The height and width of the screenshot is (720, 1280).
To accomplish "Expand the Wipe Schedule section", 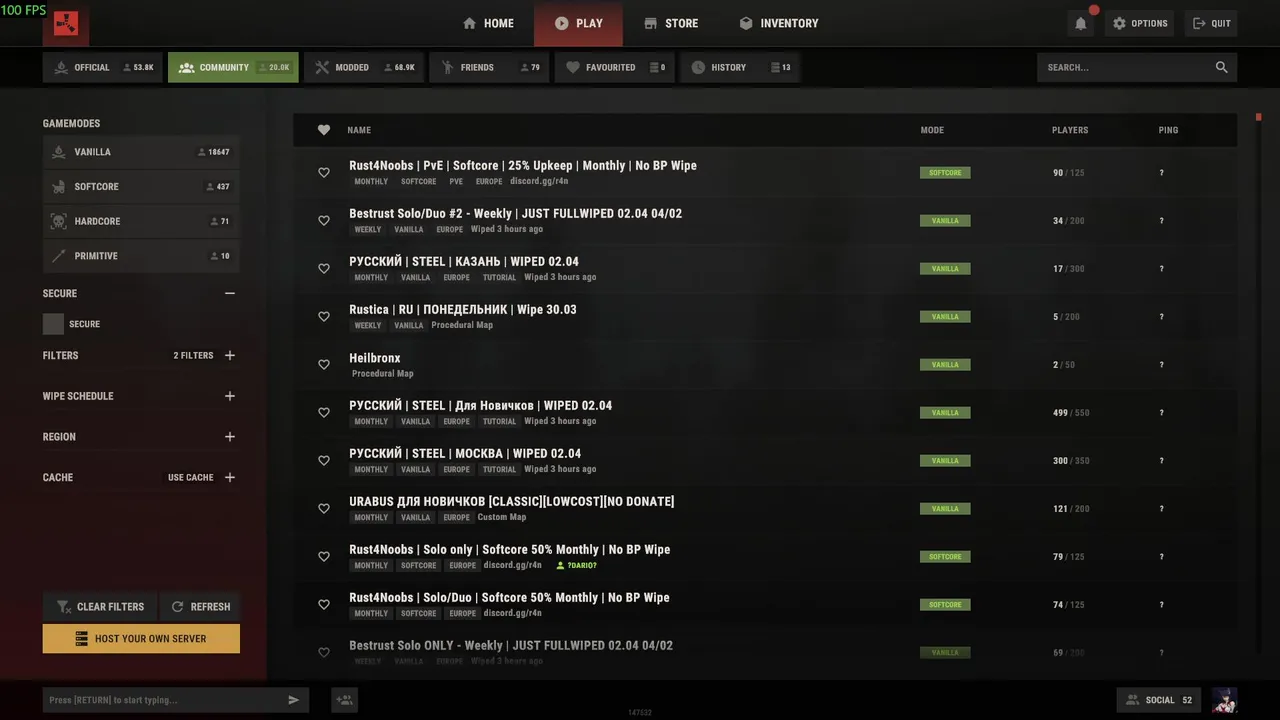I will coord(230,396).
